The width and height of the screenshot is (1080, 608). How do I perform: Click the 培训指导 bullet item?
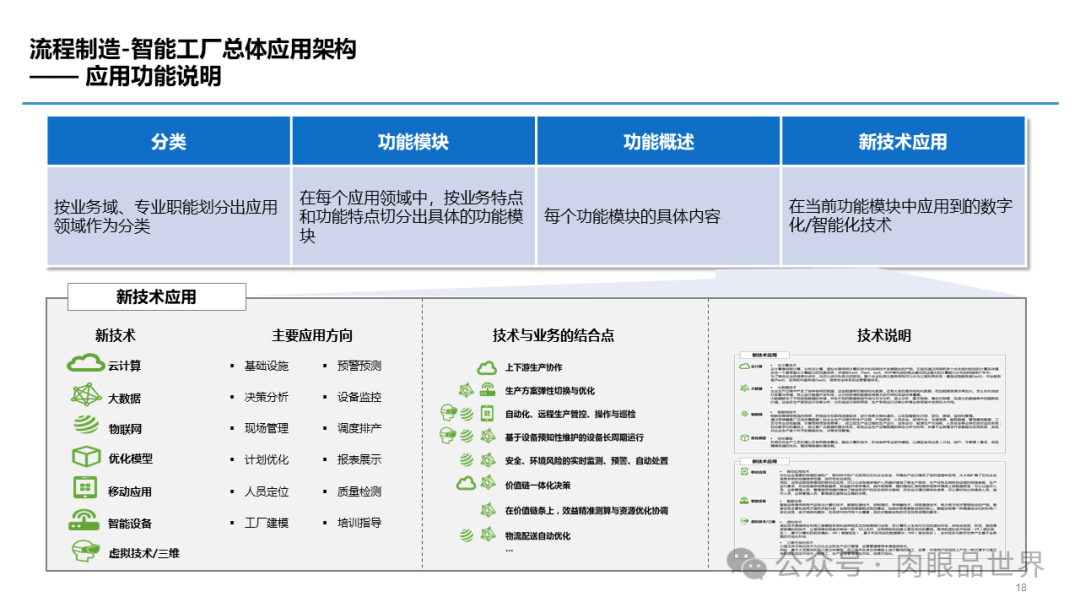(359, 523)
